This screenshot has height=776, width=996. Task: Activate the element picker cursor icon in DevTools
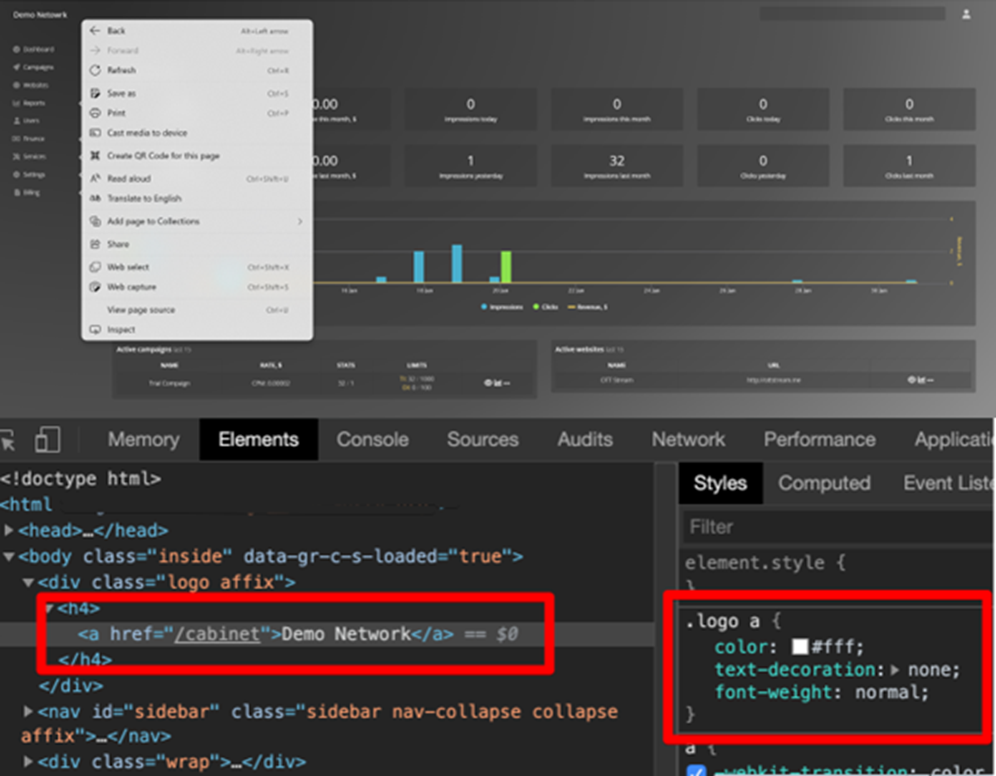click(x=8, y=440)
